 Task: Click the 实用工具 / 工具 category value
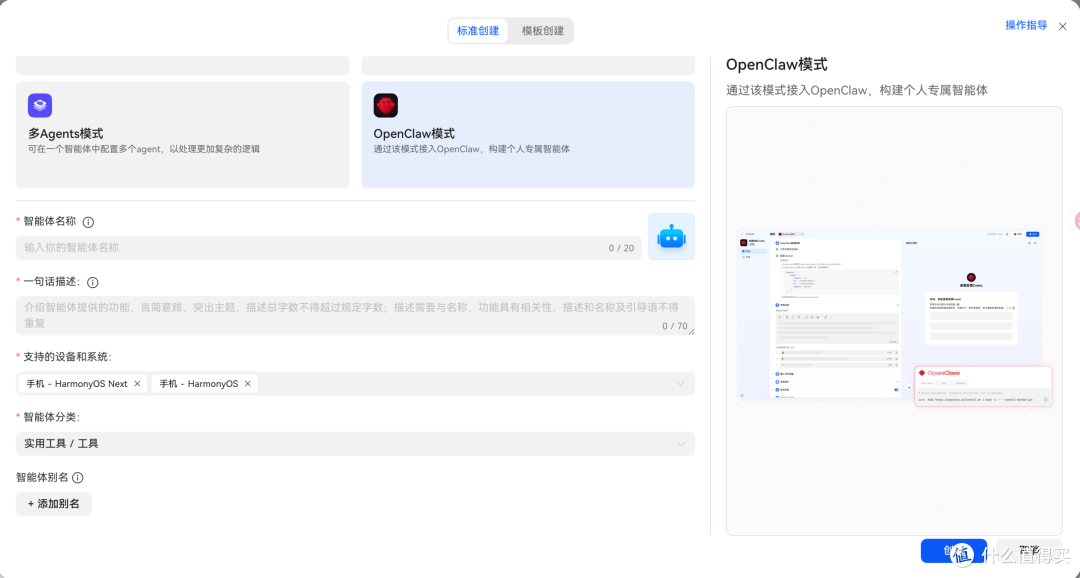tap(61, 444)
